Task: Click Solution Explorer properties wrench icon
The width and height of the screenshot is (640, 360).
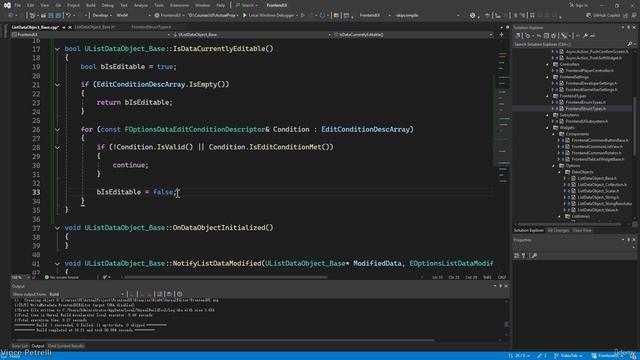Action: point(585,36)
